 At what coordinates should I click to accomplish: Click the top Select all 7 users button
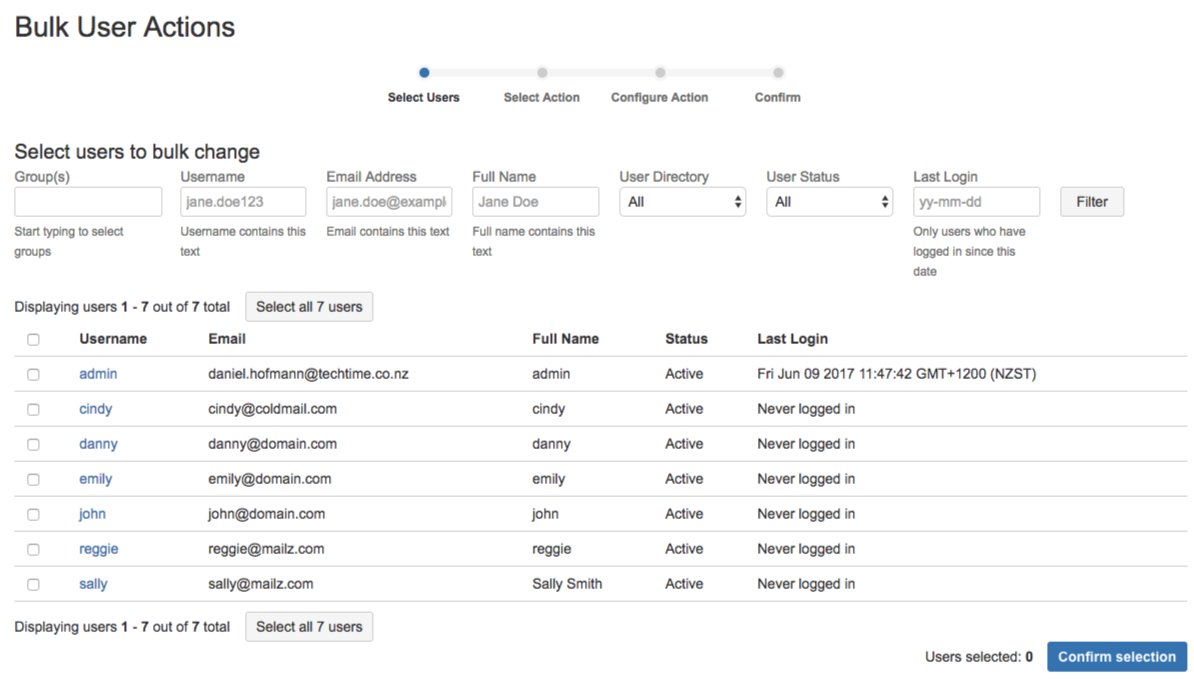(x=309, y=307)
